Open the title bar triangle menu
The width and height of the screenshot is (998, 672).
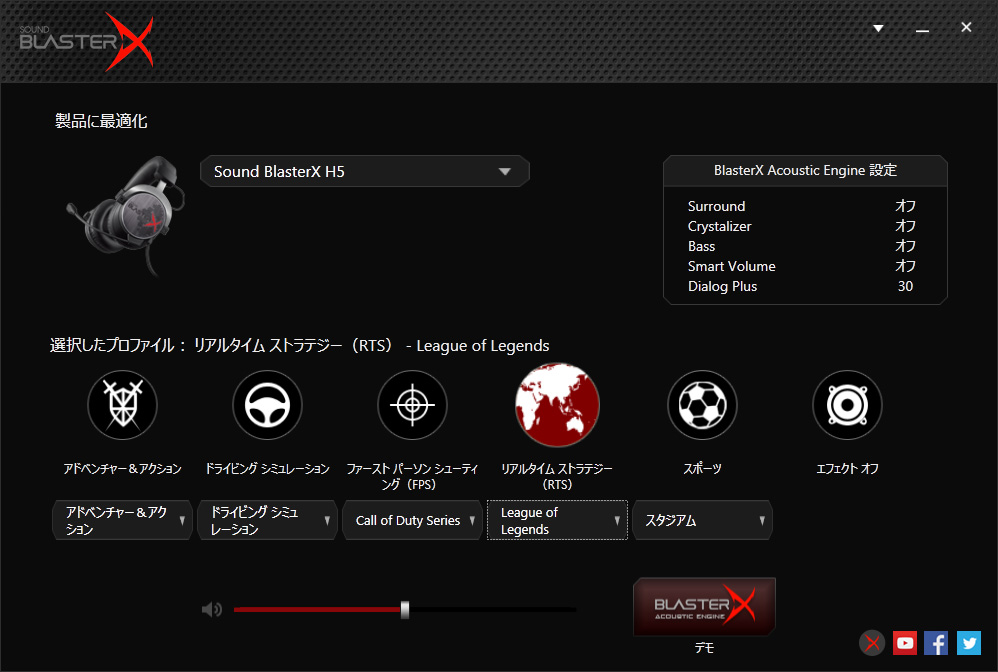tap(878, 29)
